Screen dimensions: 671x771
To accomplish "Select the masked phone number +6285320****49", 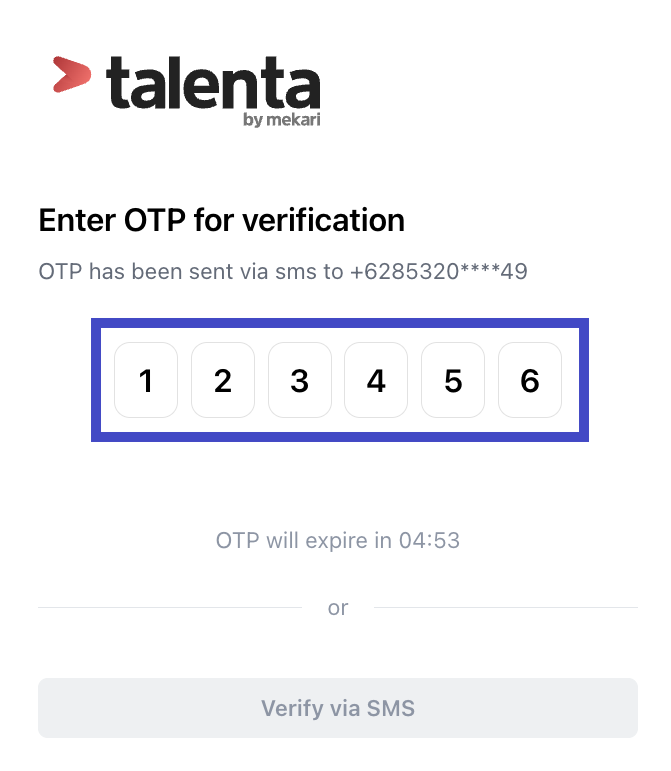I will point(439,271).
